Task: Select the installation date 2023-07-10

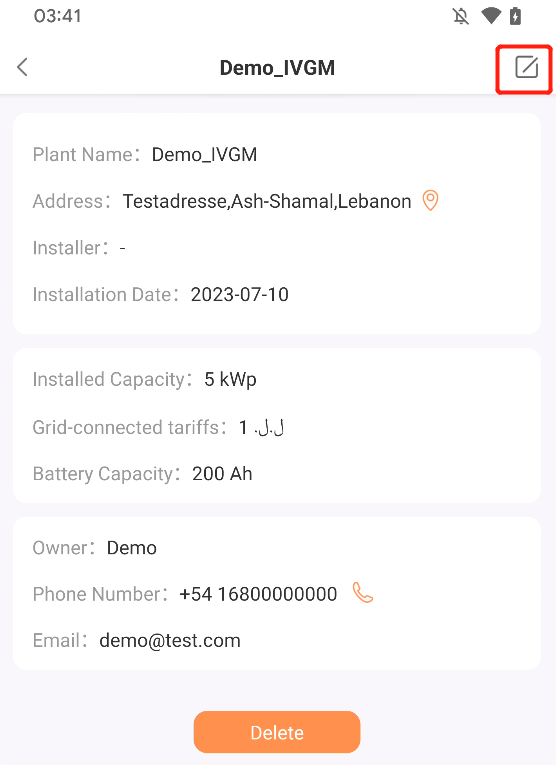Action: tap(239, 295)
